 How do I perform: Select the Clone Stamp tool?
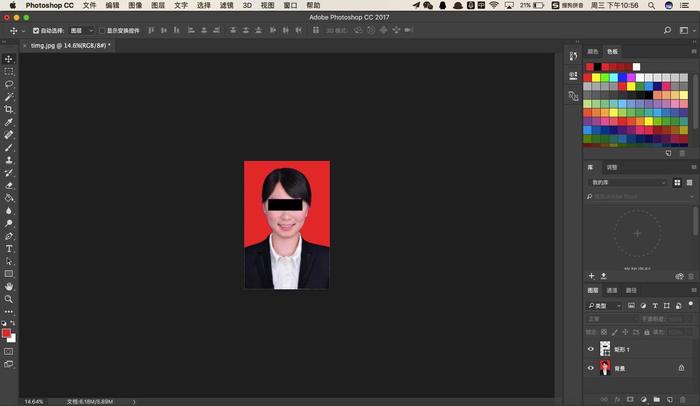tap(8, 160)
